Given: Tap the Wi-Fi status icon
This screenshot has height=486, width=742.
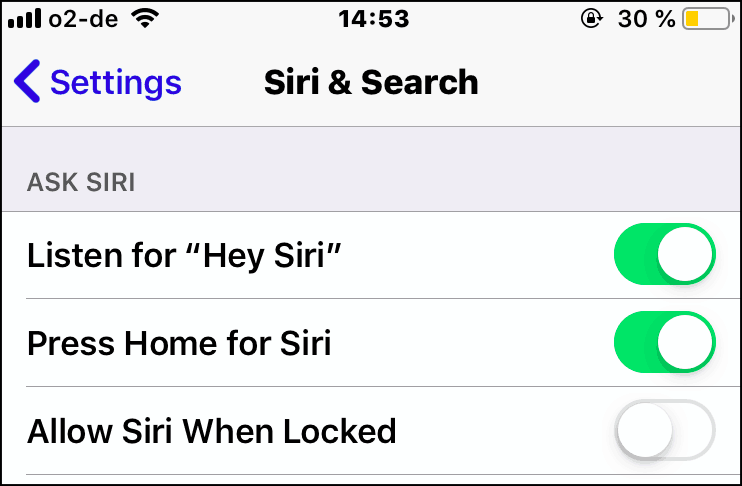Looking at the screenshot, I should 146,18.
